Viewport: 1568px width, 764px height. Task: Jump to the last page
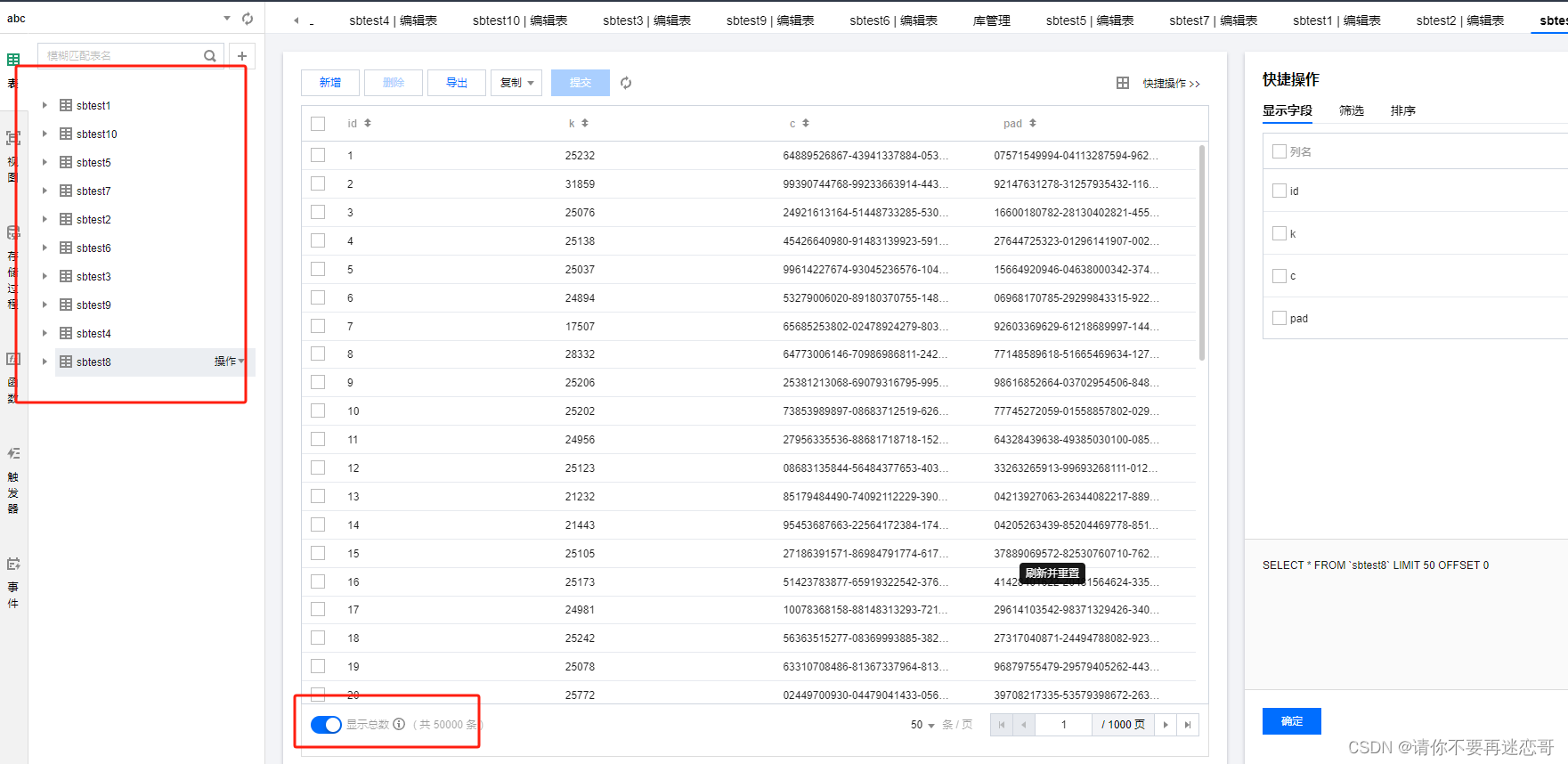[x=1188, y=725]
